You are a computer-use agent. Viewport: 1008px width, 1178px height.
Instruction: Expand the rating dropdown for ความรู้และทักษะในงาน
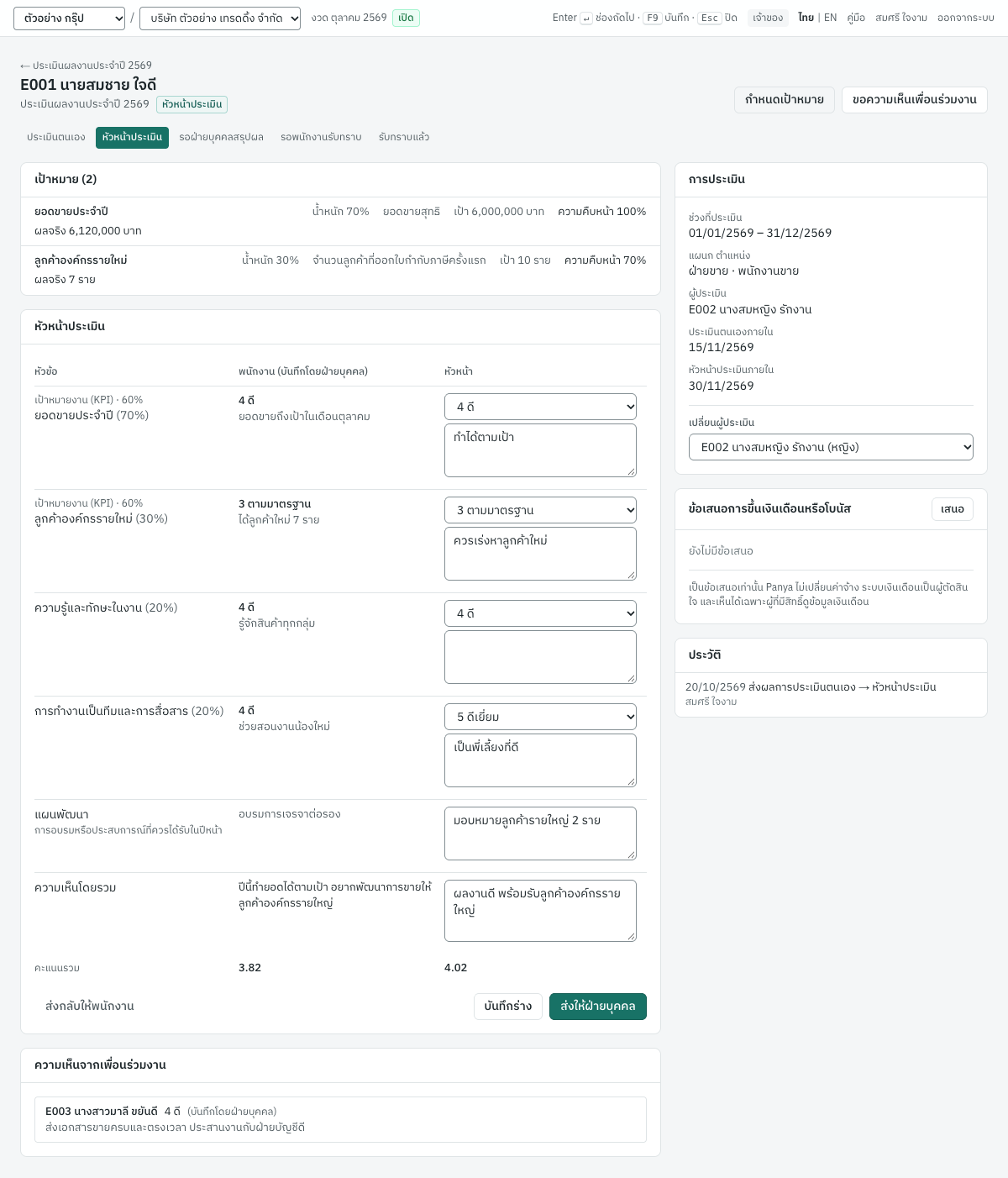[x=540, y=613]
